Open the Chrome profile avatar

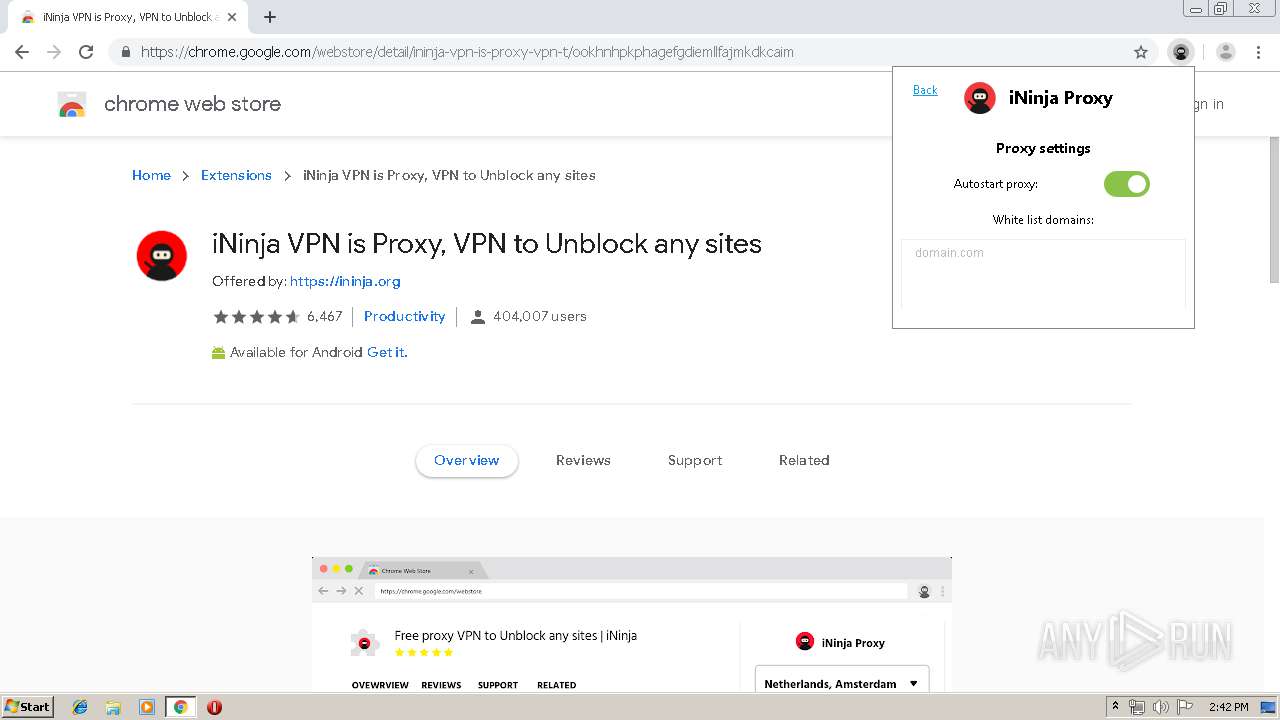tap(1226, 52)
